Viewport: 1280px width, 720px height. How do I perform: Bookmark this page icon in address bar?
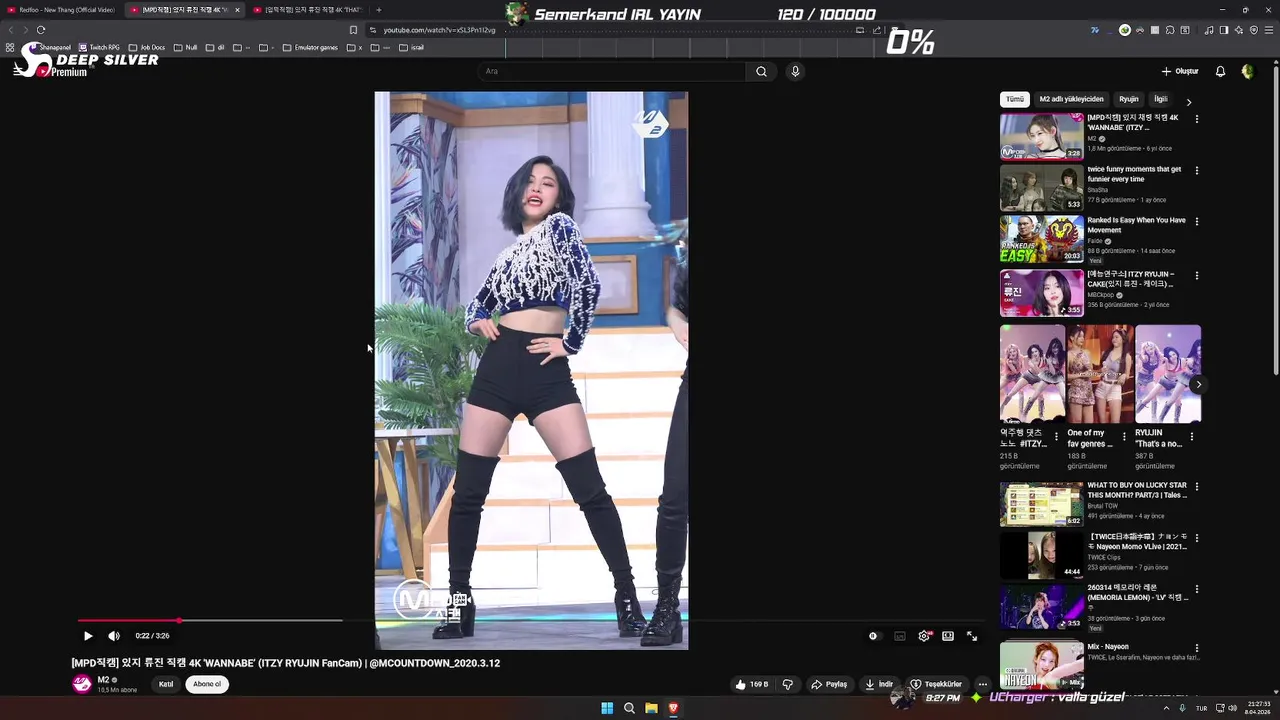[x=353, y=30]
